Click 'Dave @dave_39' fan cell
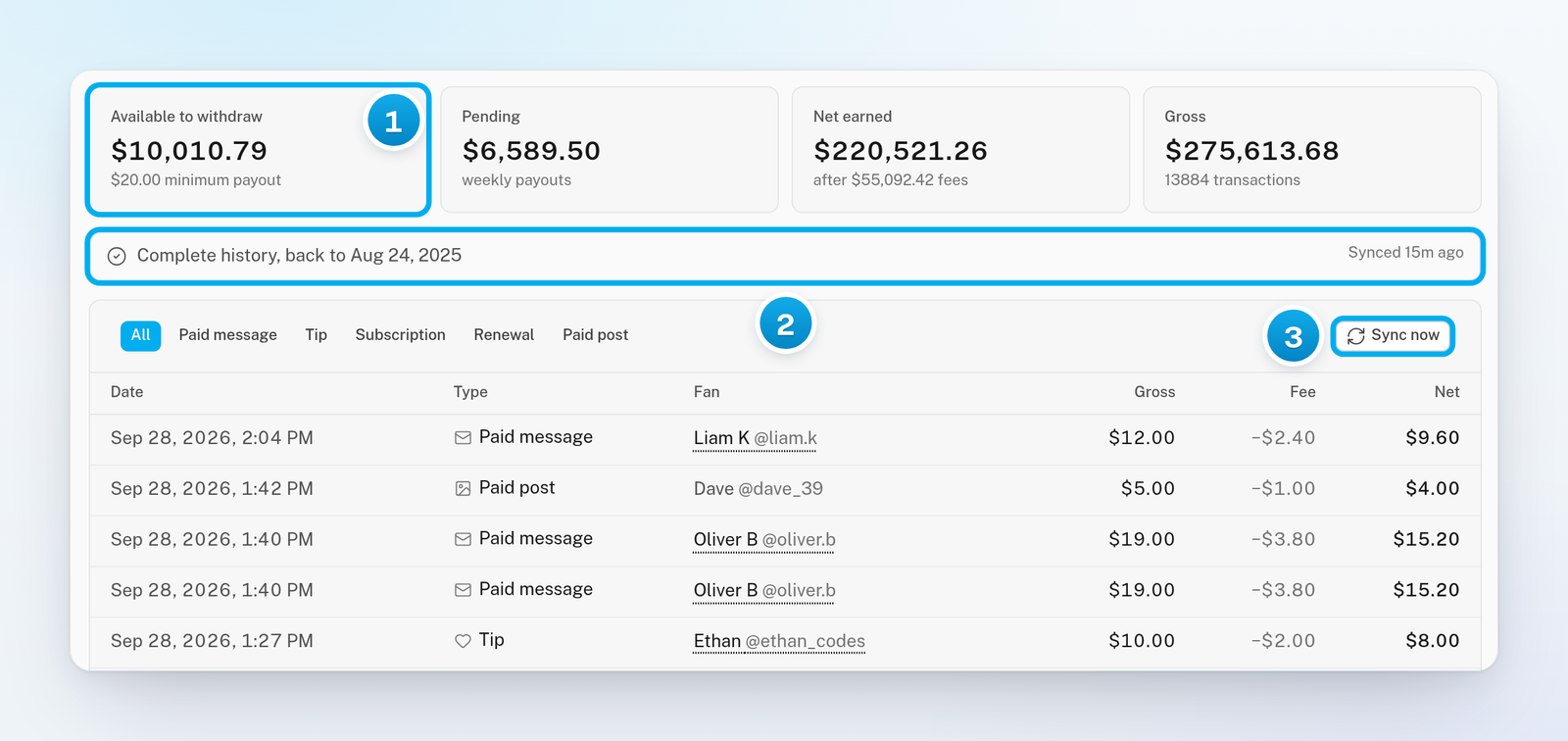1568x741 pixels. click(759, 489)
